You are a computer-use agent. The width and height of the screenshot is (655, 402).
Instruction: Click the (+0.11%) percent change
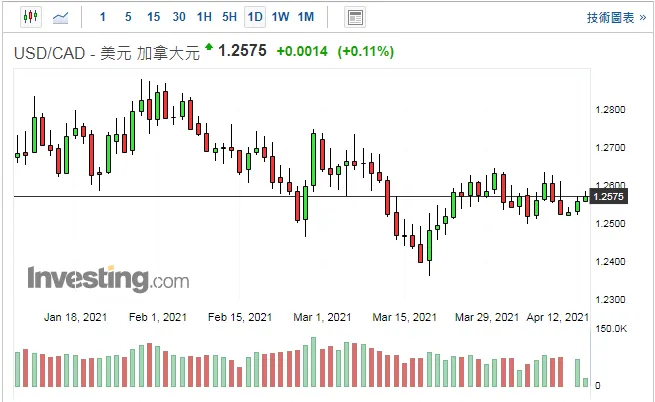coord(366,51)
